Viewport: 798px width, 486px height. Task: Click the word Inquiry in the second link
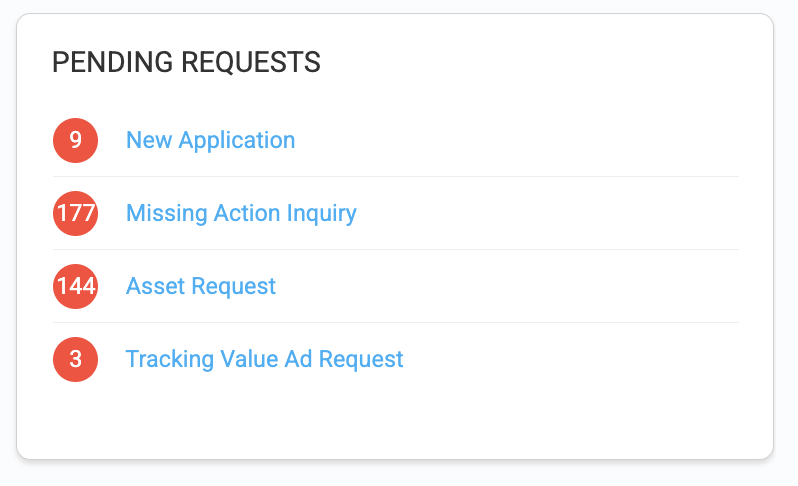tap(321, 213)
